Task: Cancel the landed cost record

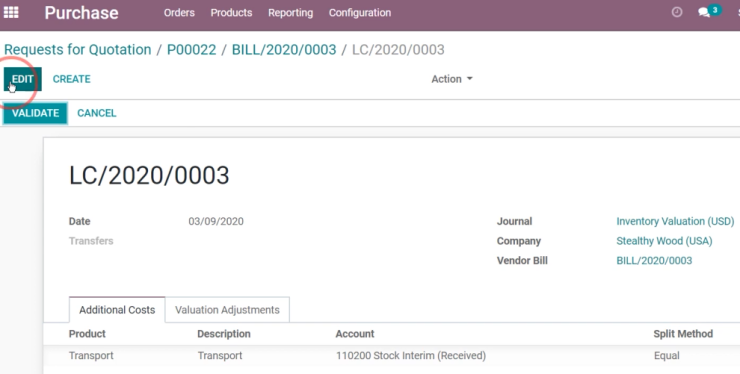Action: tap(97, 113)
